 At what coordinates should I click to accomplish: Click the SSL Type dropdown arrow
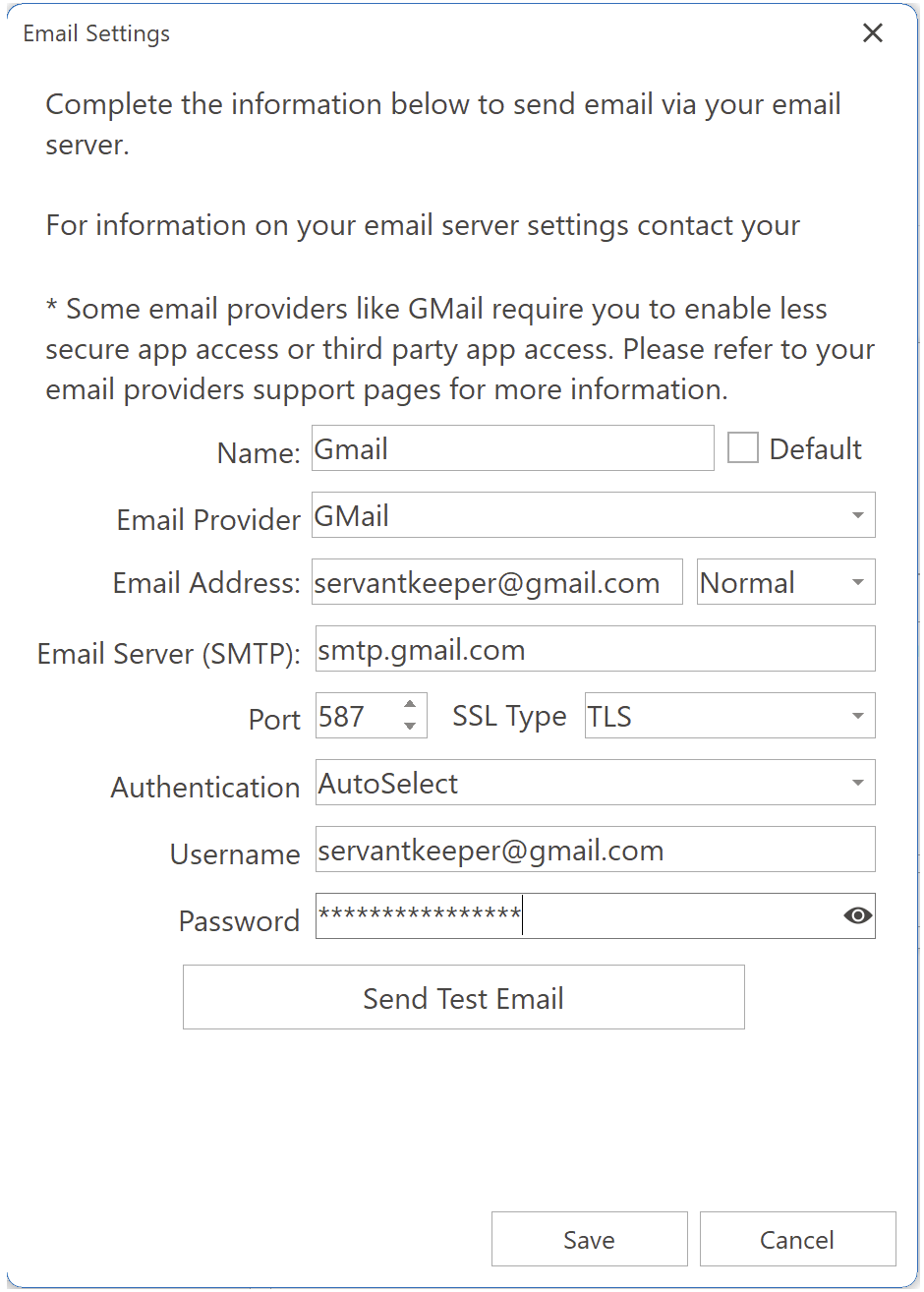tap(857, 716)
